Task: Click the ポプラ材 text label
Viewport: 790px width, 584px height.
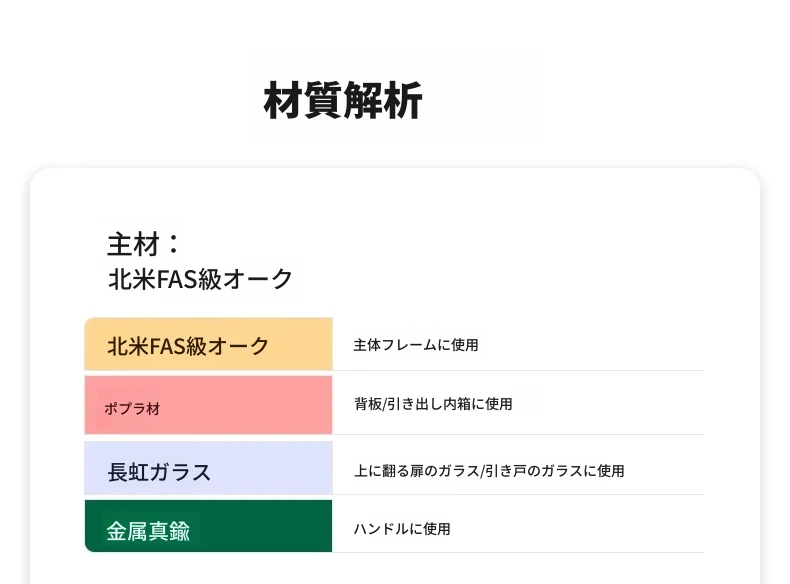Action: [132, 409]
